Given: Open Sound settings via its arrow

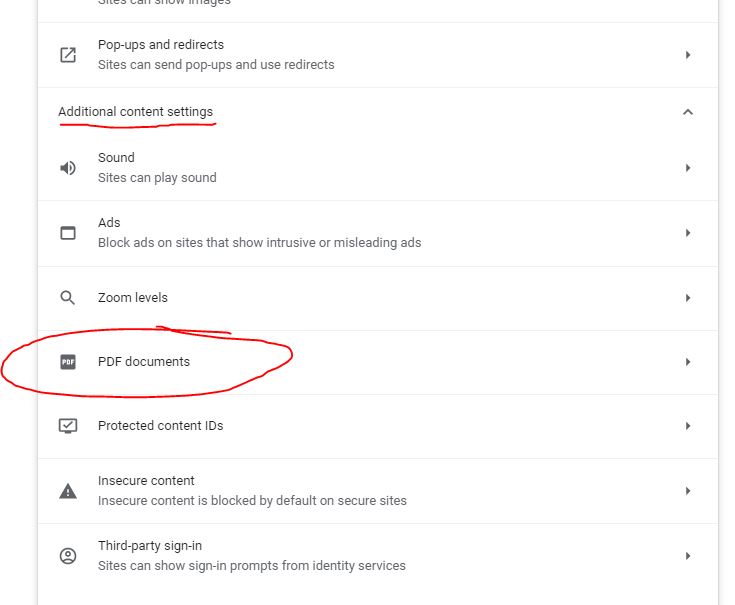Looking at the screenshot, I should [x=688, y=168].
